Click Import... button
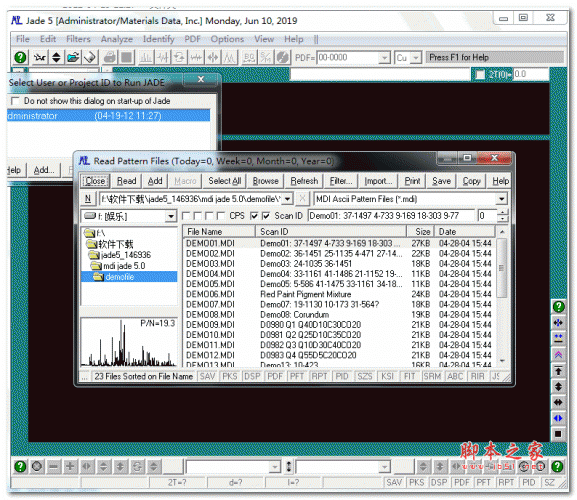 (378, 181)
